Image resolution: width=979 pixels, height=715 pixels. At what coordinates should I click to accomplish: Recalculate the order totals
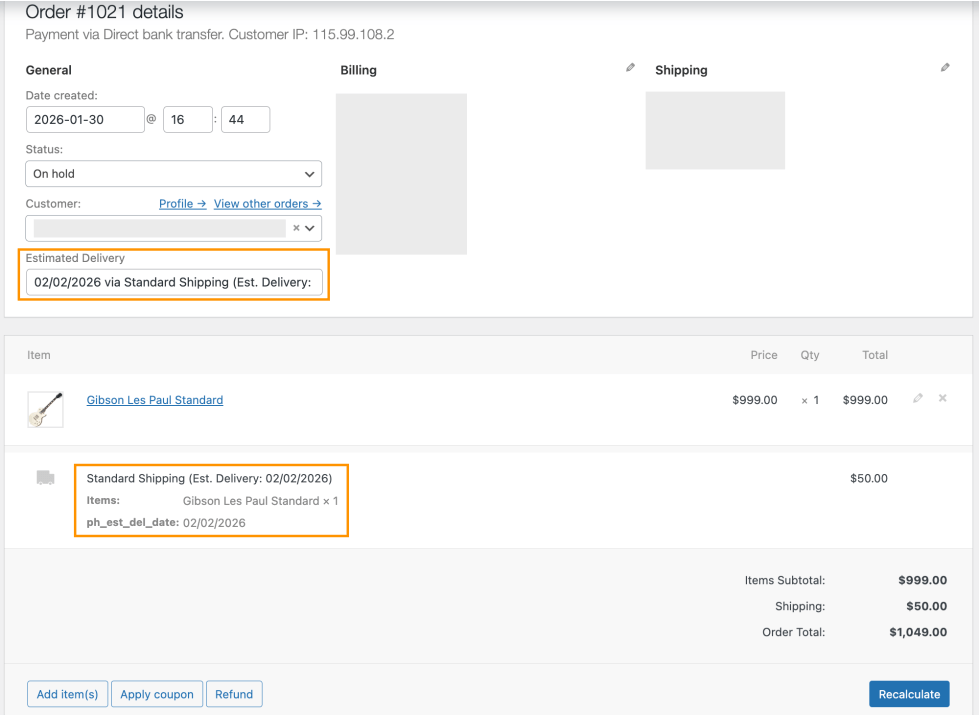coord(909,693)
